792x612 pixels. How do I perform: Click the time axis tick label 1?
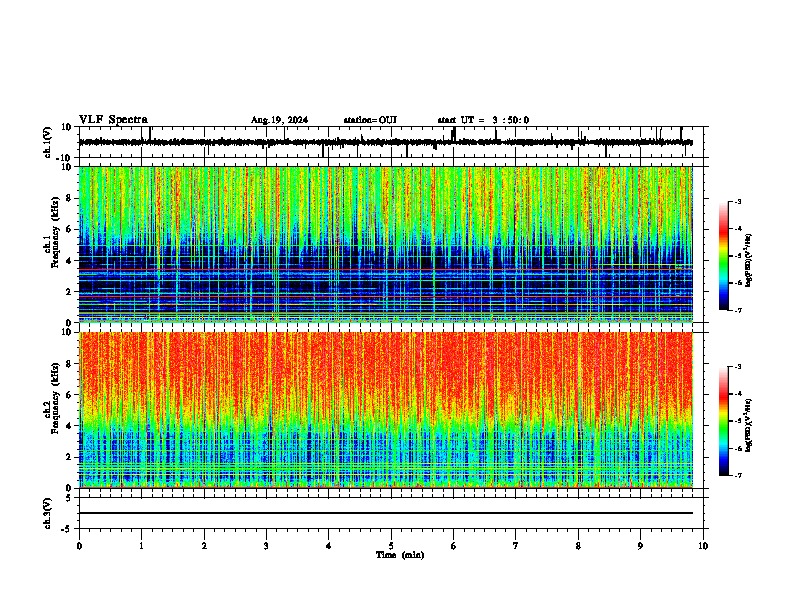(x=141, y=546)
